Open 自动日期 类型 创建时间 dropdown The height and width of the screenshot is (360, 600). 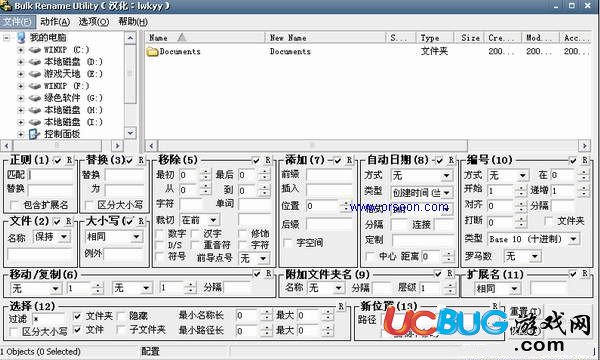pyautogui.click(x=446, y=192)
